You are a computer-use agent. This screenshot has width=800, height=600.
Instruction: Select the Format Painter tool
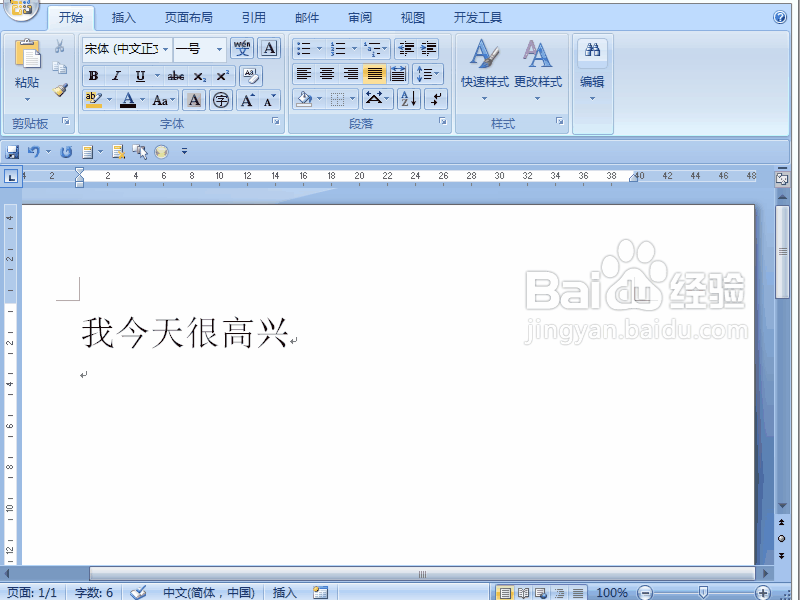coord(58,88)
